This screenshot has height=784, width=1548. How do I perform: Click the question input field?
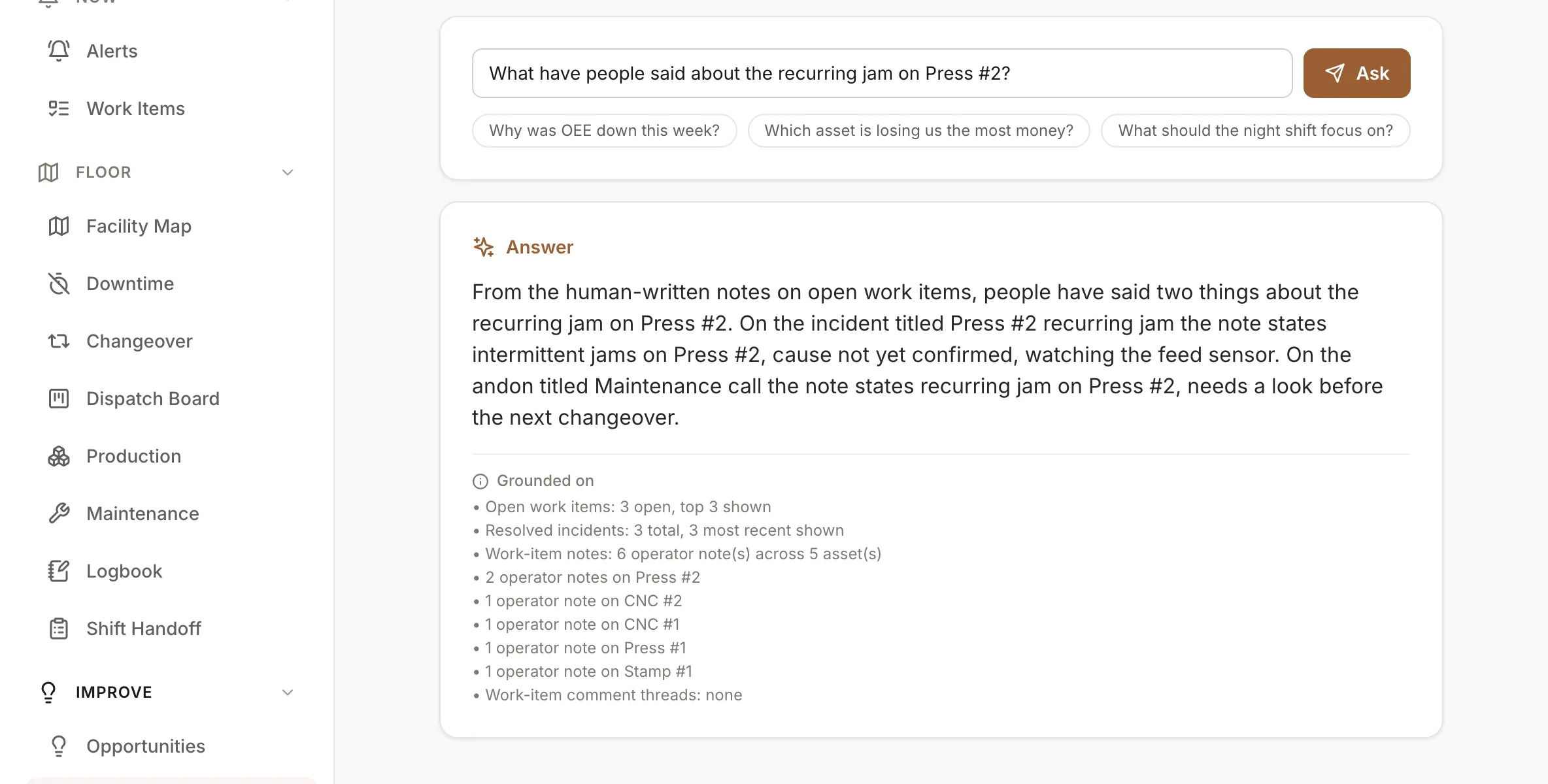[x=882, y=73]
